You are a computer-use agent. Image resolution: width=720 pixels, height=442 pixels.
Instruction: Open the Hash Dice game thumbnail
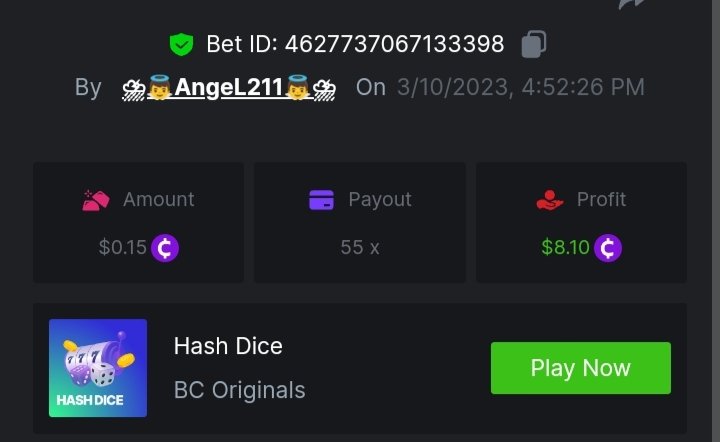(98, 368)
